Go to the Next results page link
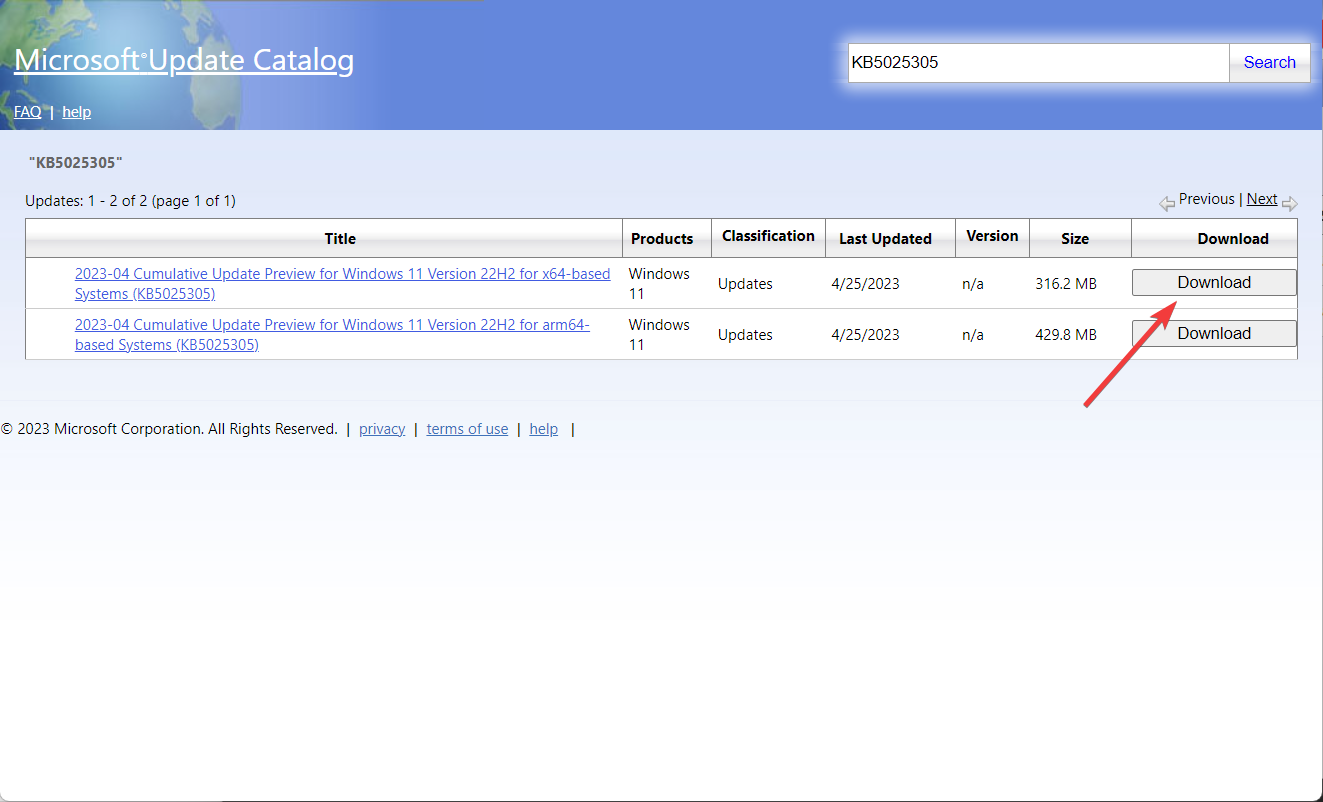The height and width of the screenshot is (802, 1323). point(1262,199)
